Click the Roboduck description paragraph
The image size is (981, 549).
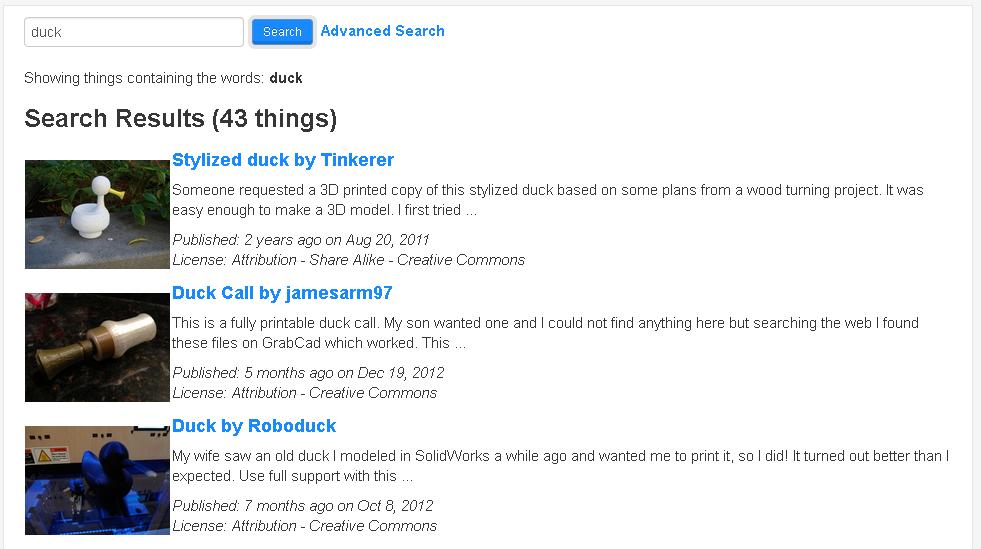[x=560, y=466]
